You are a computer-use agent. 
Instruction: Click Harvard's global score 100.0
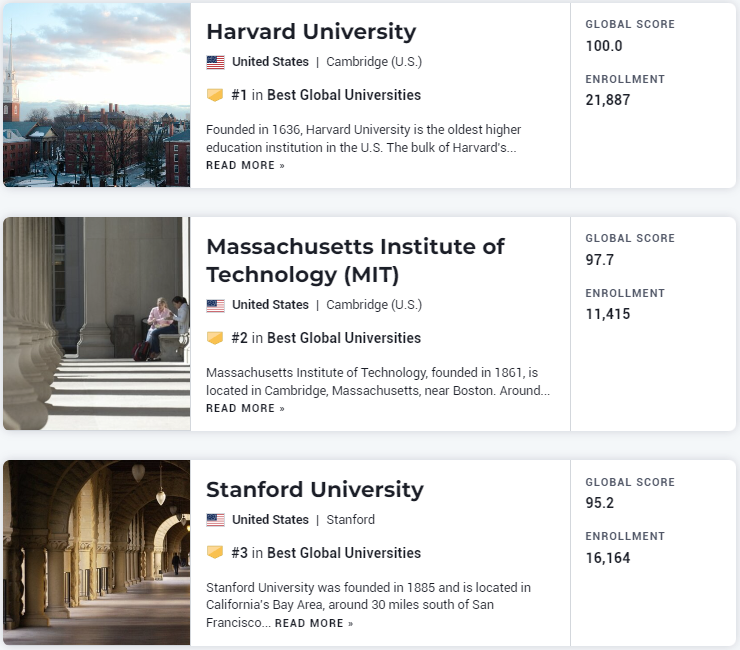(604, 46)
